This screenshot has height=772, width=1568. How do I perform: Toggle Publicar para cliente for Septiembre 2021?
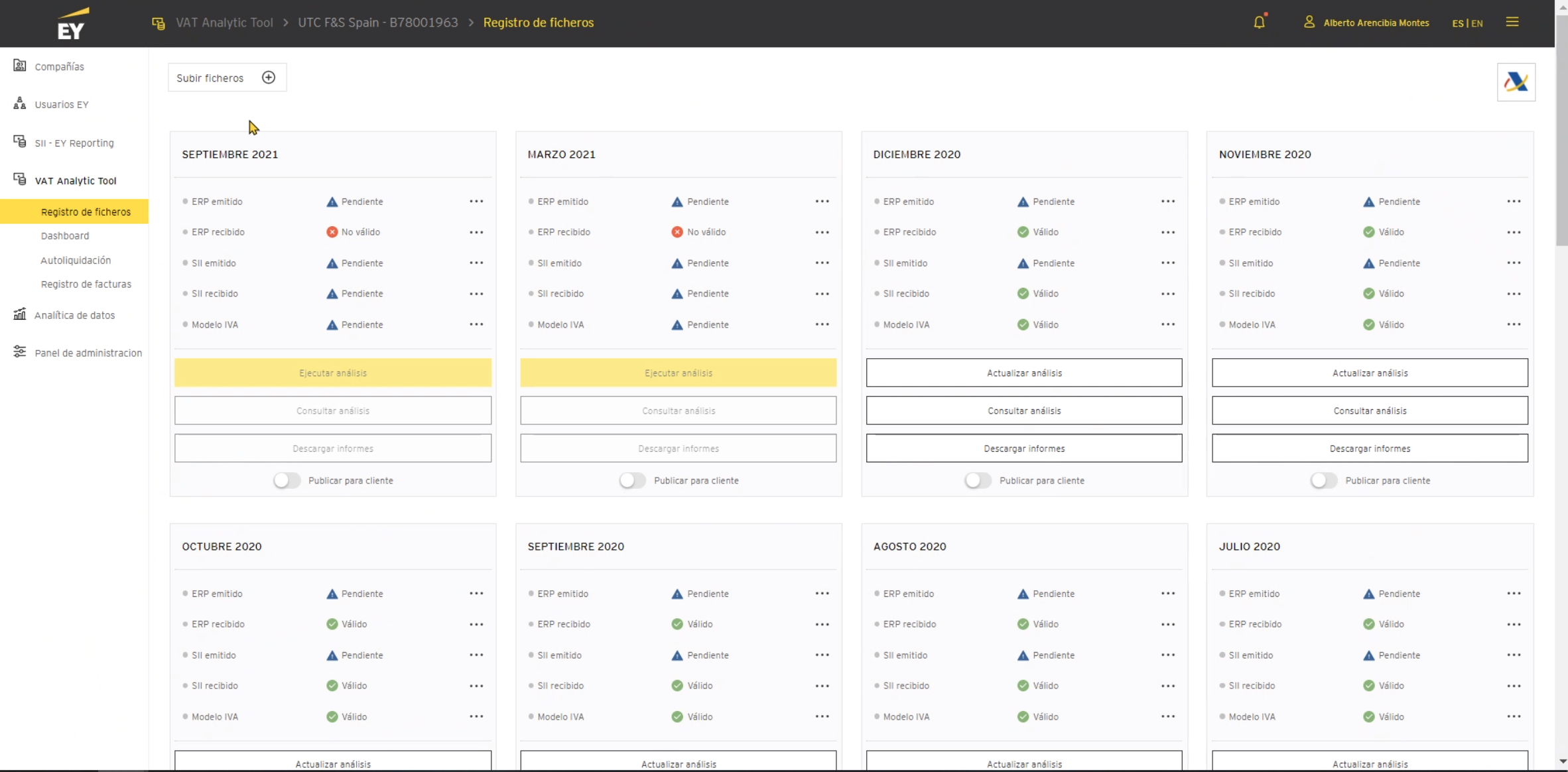(287, 480)
